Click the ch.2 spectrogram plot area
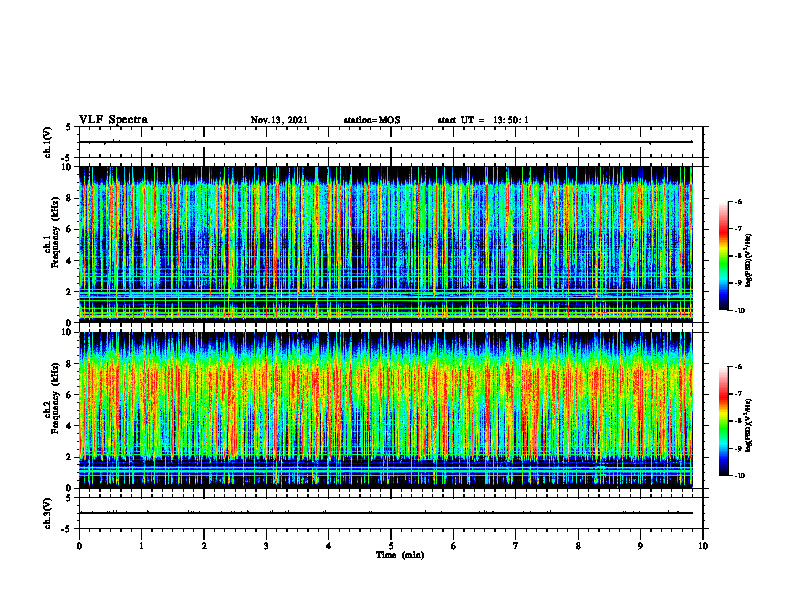The height and width of the screenshot is (612, 792). (386, 410)
